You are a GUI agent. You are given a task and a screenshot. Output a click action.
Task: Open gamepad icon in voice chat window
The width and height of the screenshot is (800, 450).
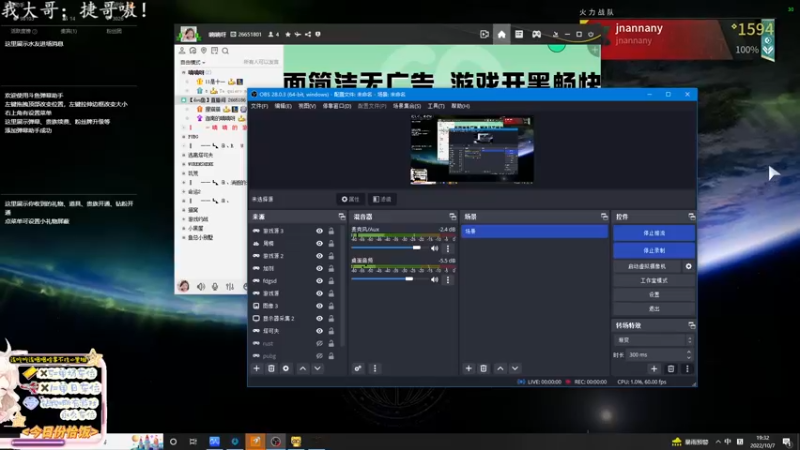point(536,34)
